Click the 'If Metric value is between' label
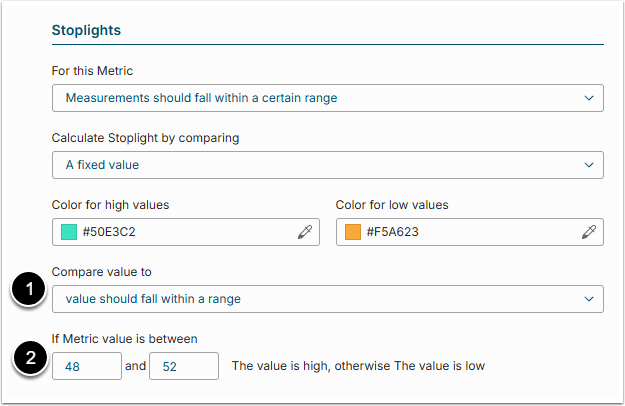 point(125,339)
